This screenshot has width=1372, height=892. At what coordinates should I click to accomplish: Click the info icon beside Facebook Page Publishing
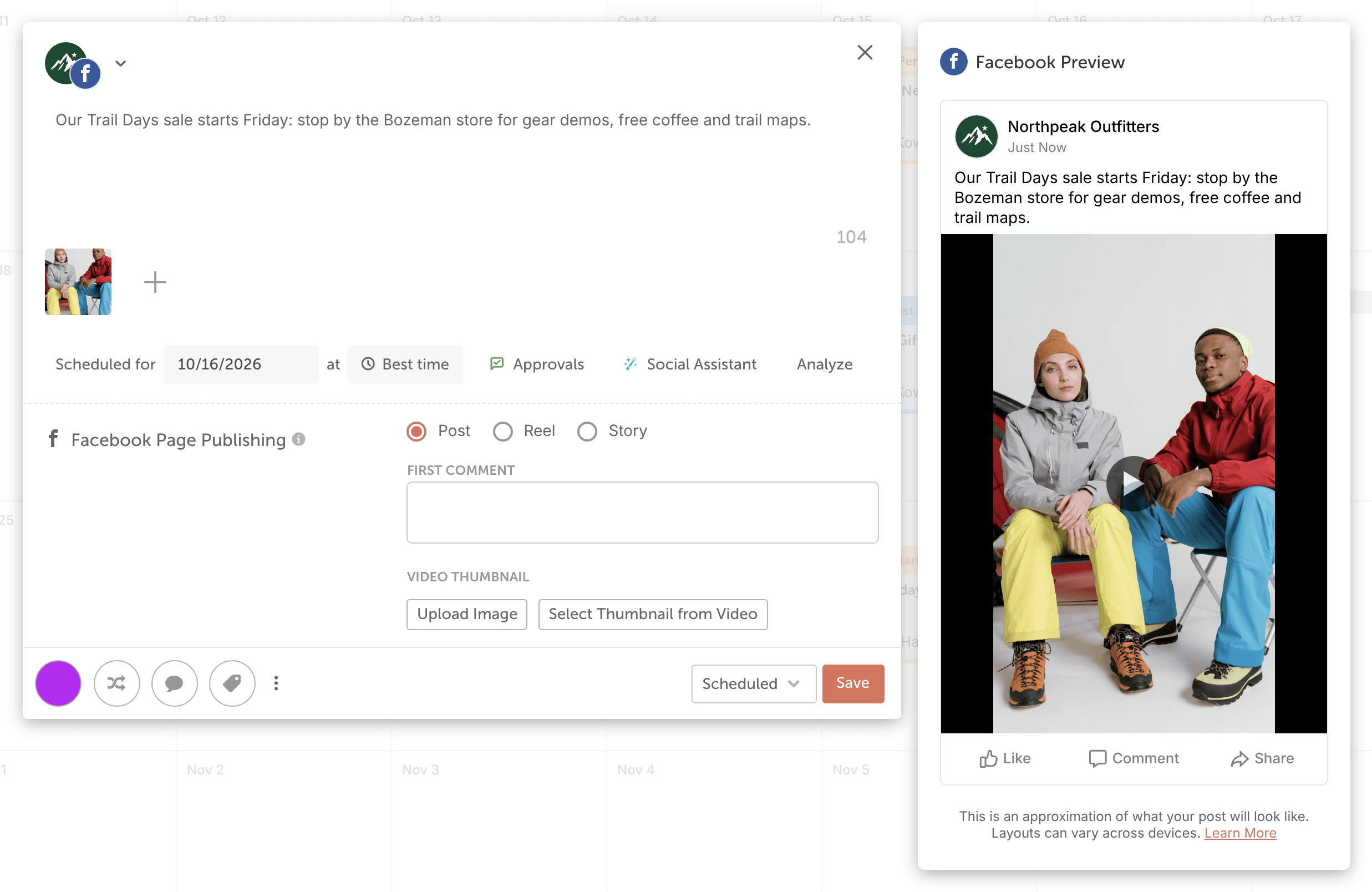(298, 439)
